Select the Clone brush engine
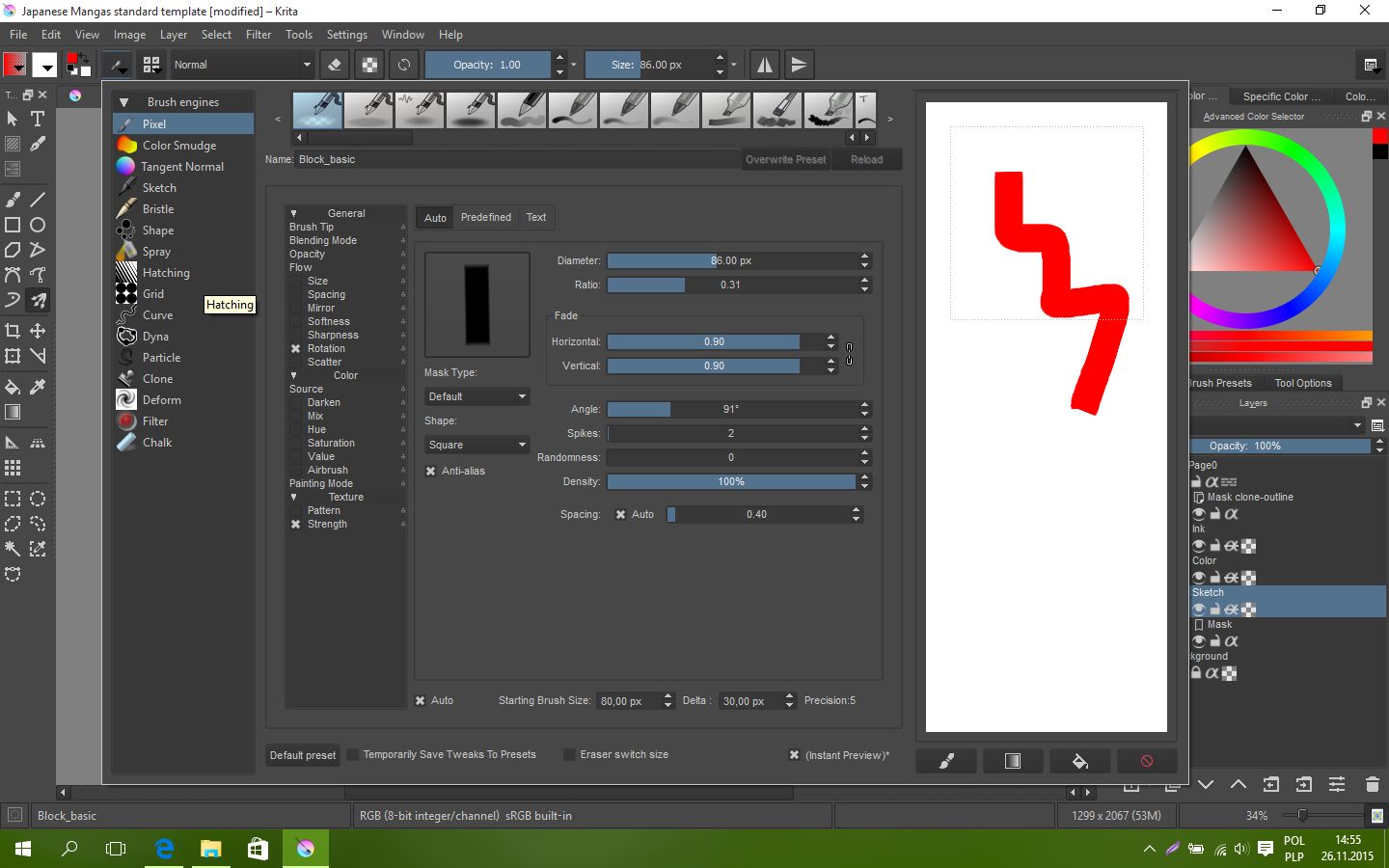 click(x=183, y=378)
